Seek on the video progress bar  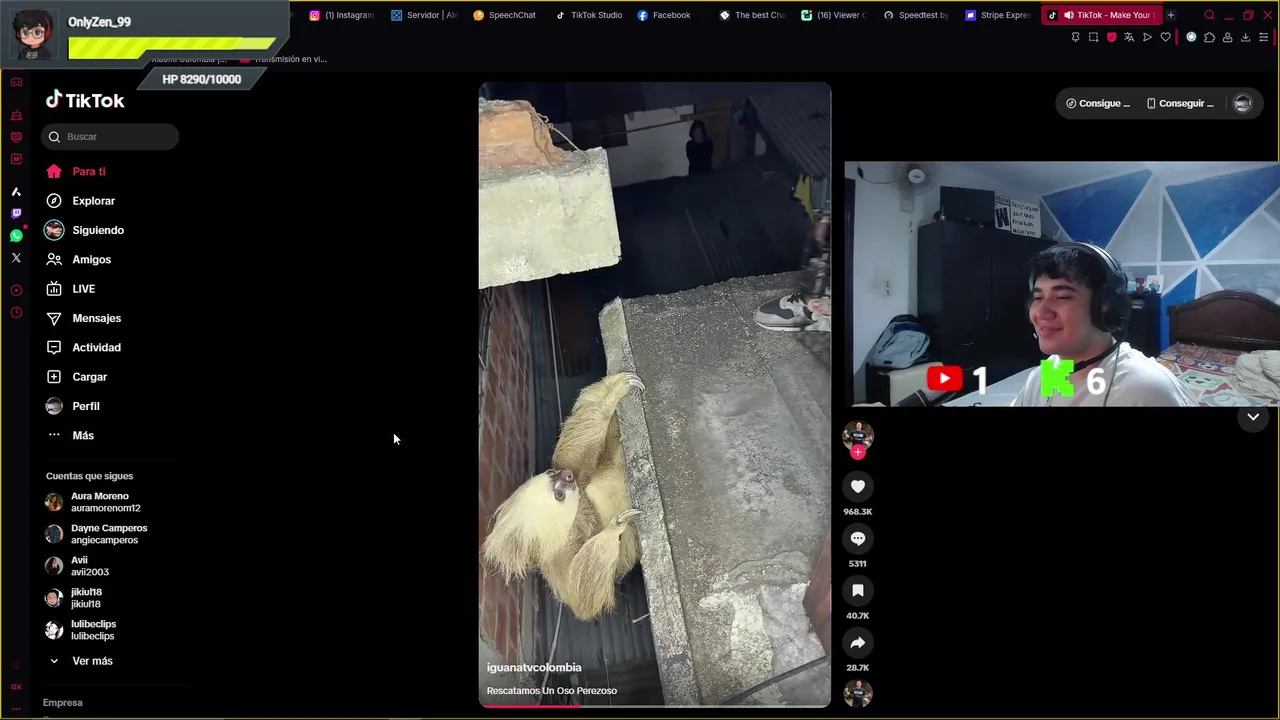click(654, 705)
